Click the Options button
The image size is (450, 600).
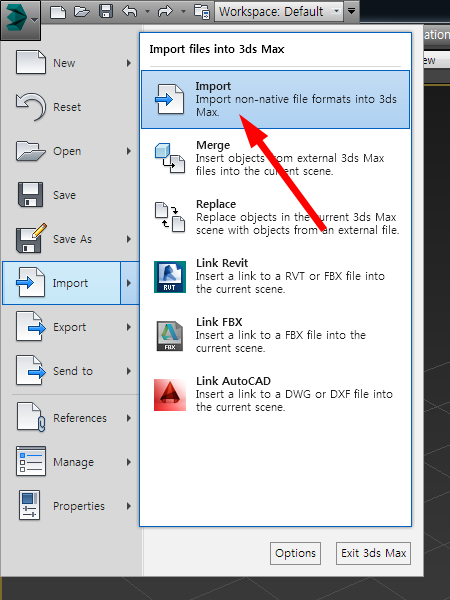pyautogui.click(x=295, y=553)
